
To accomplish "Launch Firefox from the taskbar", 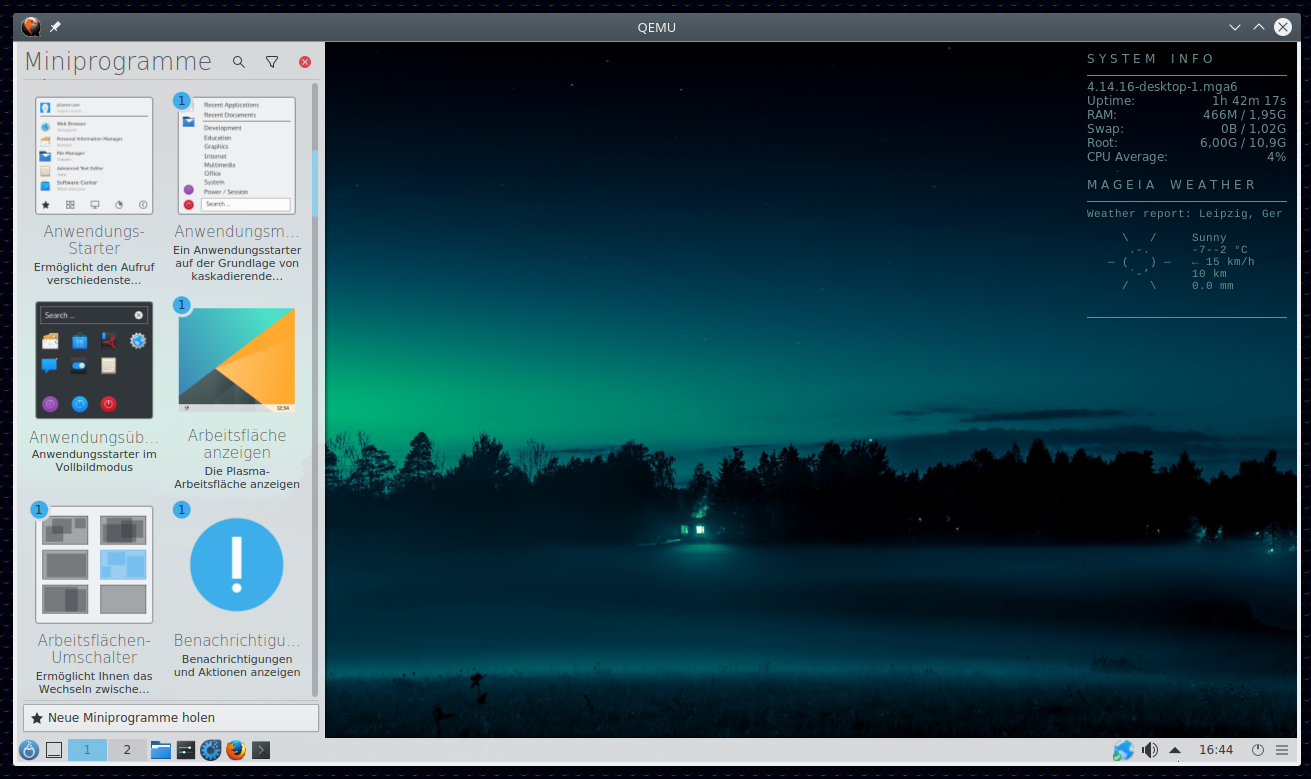I will tap(236, 750).
